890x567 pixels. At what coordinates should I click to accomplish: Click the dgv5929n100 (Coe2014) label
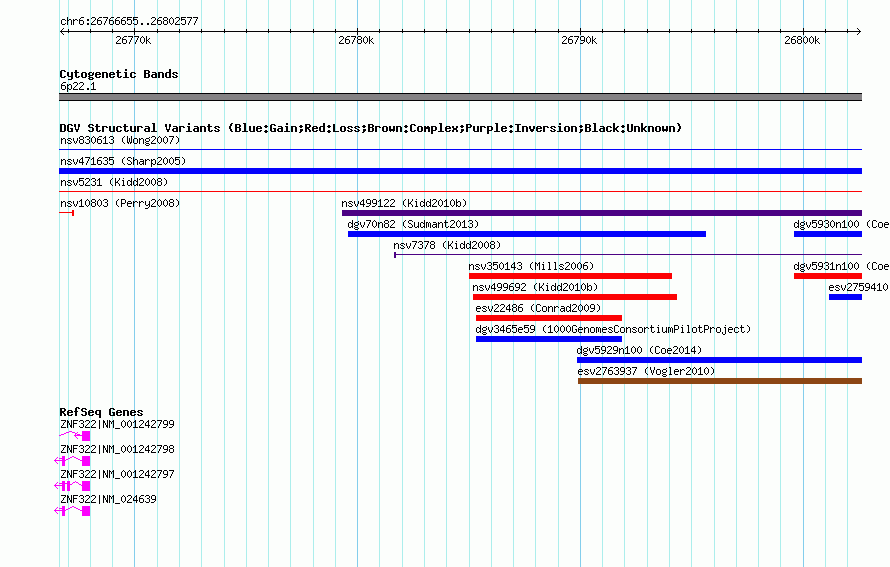(x=639, y=350)
